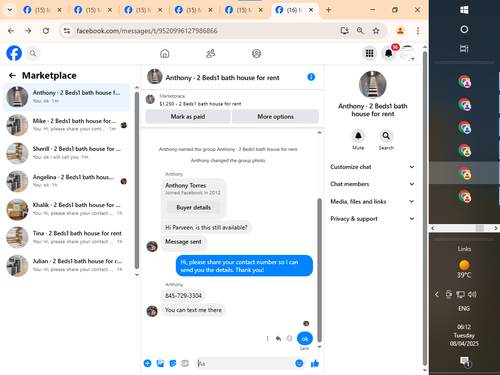The height and width of the screenshot is (375, 500).
Task: Click the taskbar volume speaker icon
Action: (472, 294)
